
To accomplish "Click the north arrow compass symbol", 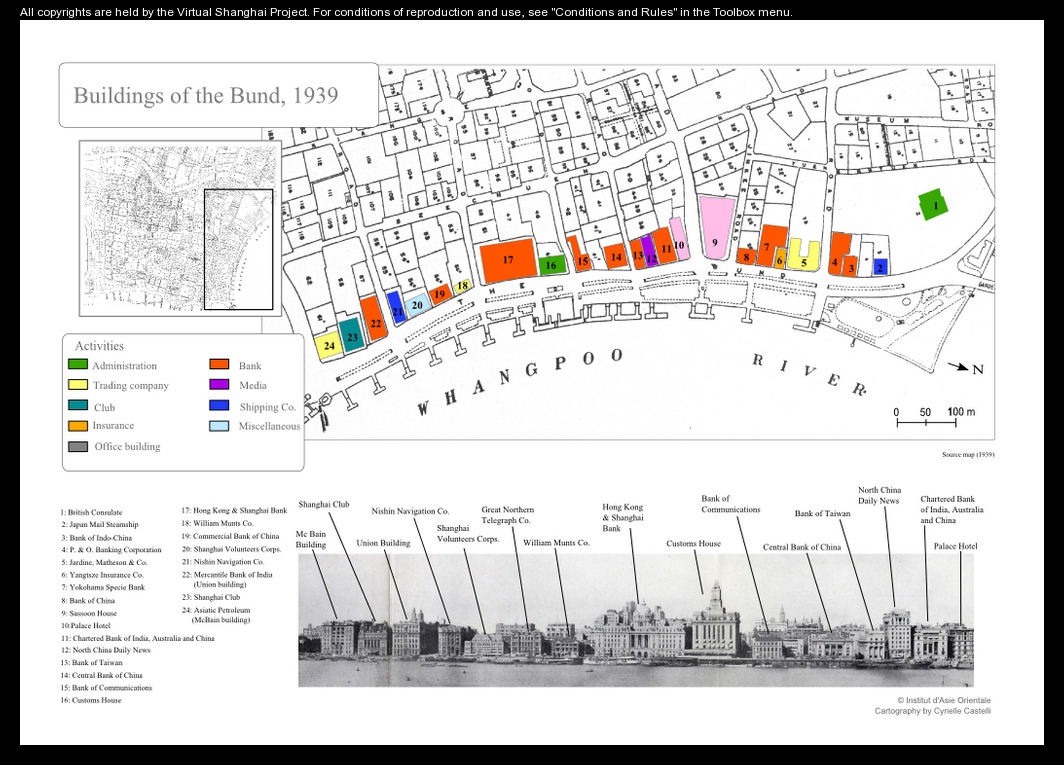I will tap(958, 368).
